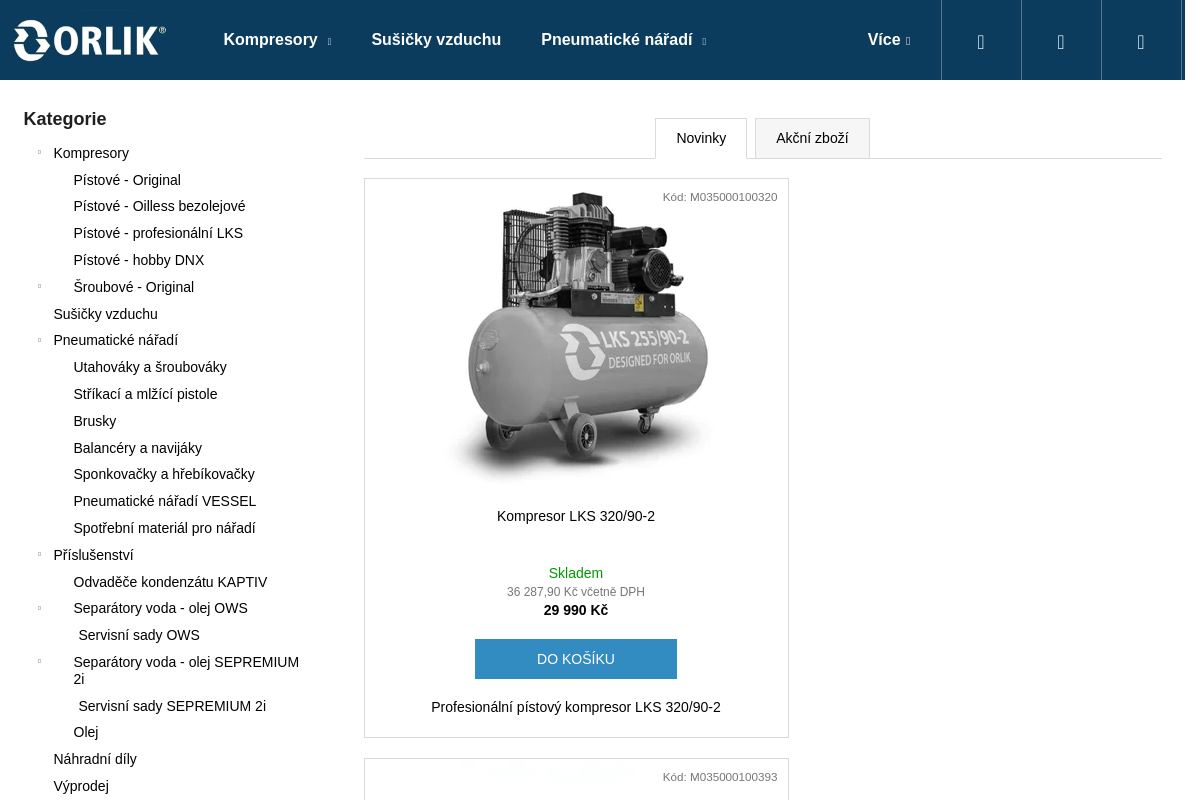Viewport: 1200px width, 800px height.
Task: Open Šroubové - Original category
Action: point(134,287)
